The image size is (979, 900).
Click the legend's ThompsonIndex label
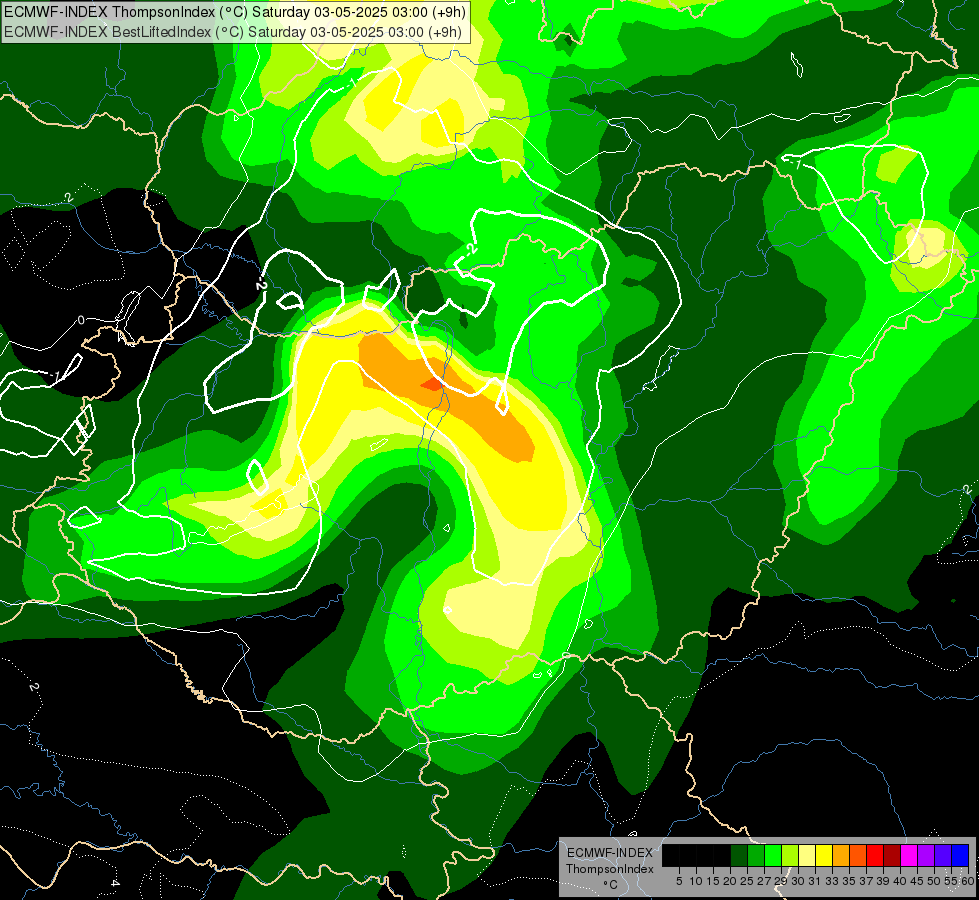click(609, 869)
